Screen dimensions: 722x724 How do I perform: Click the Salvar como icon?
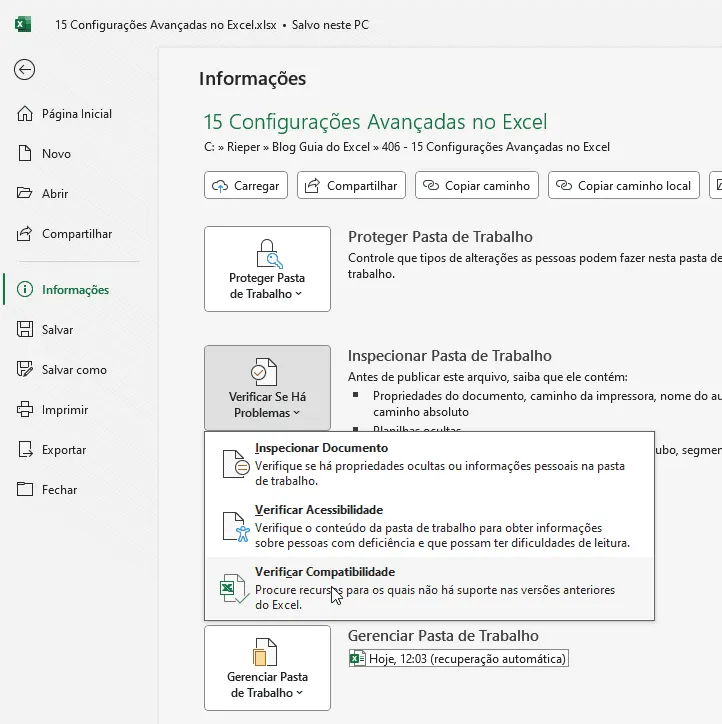[25, 369]
